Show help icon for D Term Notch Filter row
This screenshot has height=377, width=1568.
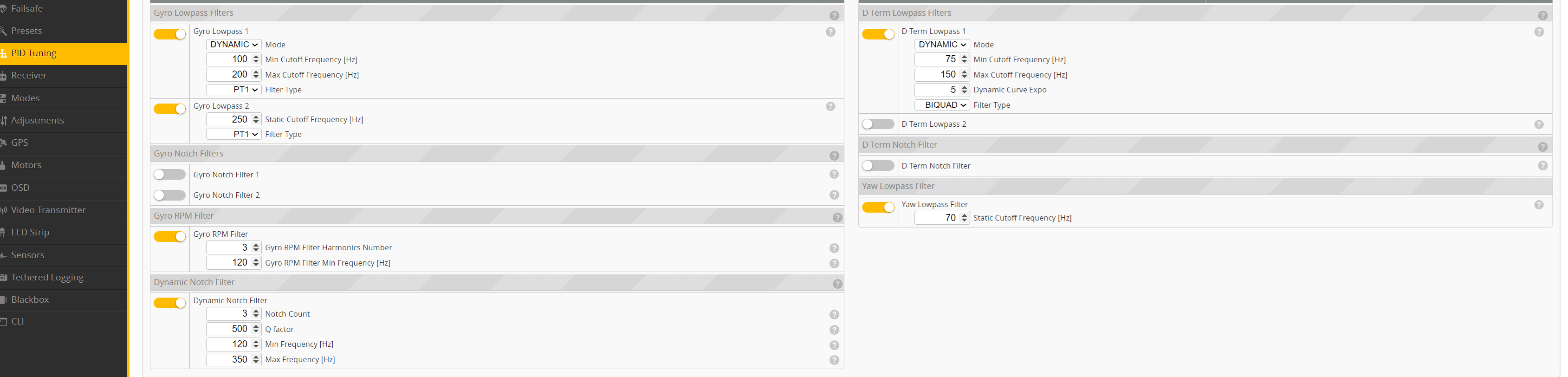click(1542, 166)
